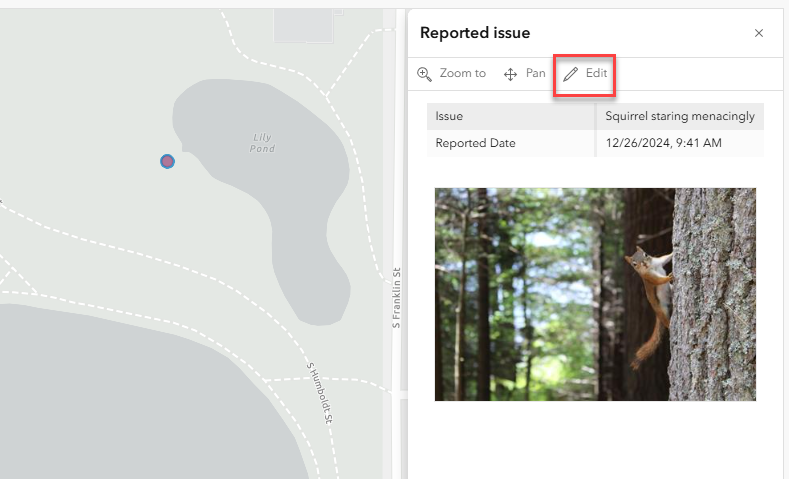789x479 pixels.
Task: Choose the Pan action label
Action: pyautogui.click(x=536, y=73)
